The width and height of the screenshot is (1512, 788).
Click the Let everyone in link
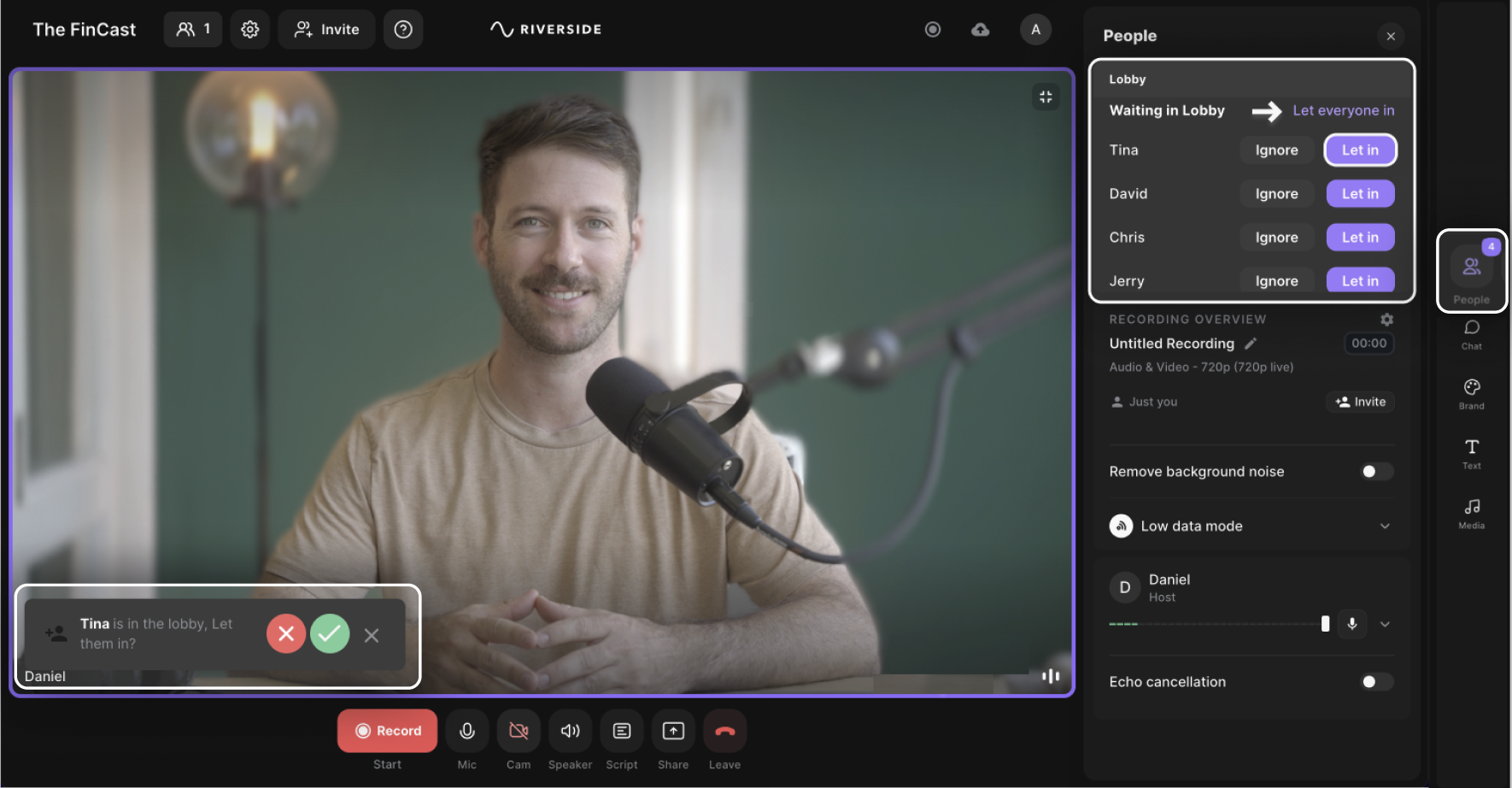pyautogui.click(x=1343, y=110)
